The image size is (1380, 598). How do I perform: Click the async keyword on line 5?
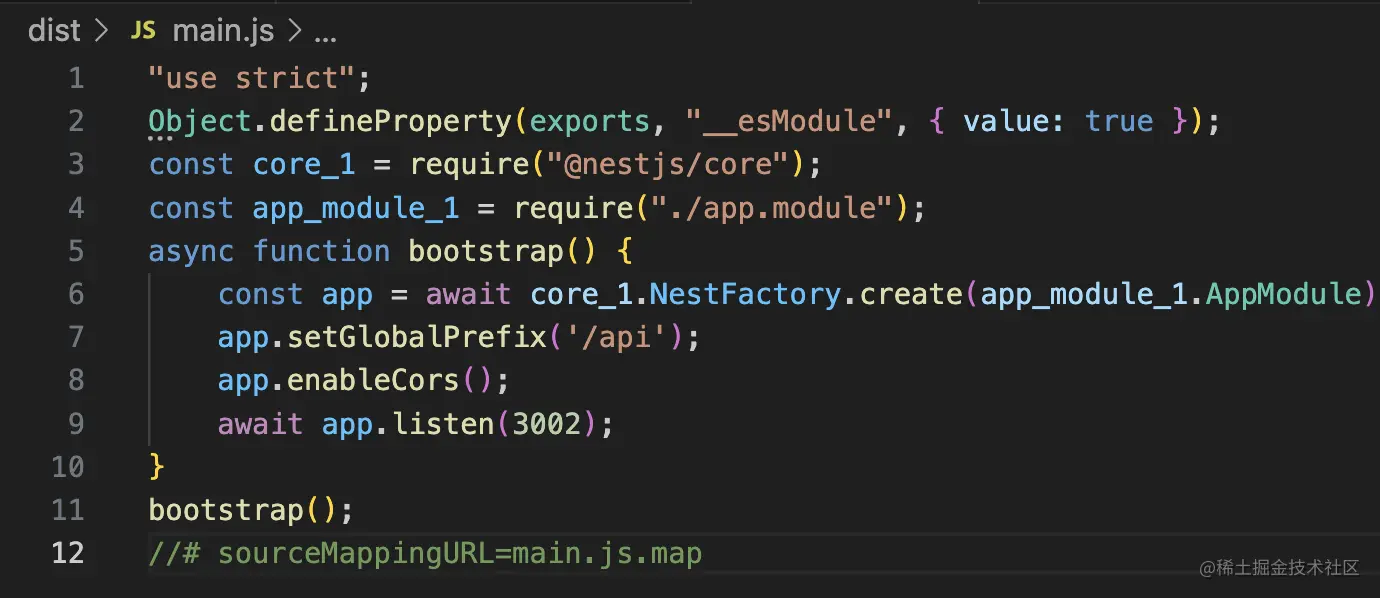(191, 250)
